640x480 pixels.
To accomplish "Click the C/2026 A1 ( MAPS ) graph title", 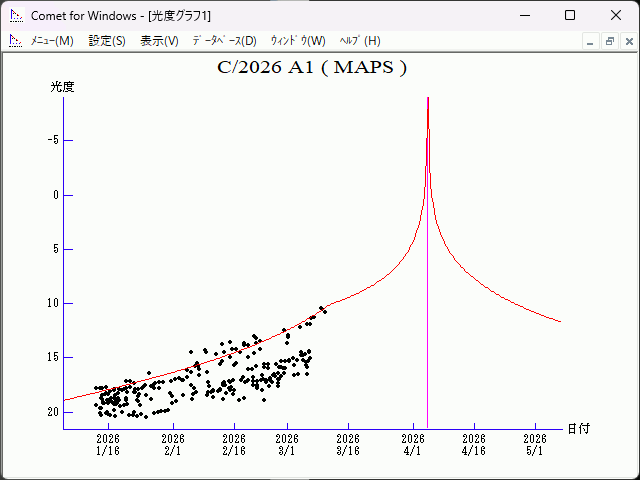I will click(312, 68).
